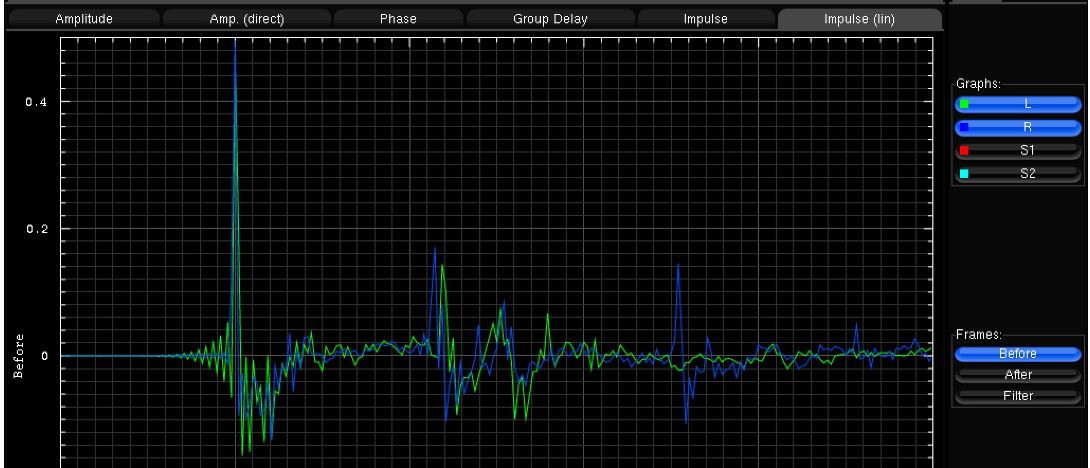The width and height of the screenshot is (1090, 468).
Task: Click the red S1 color square
Action: [x=964, y=151]
